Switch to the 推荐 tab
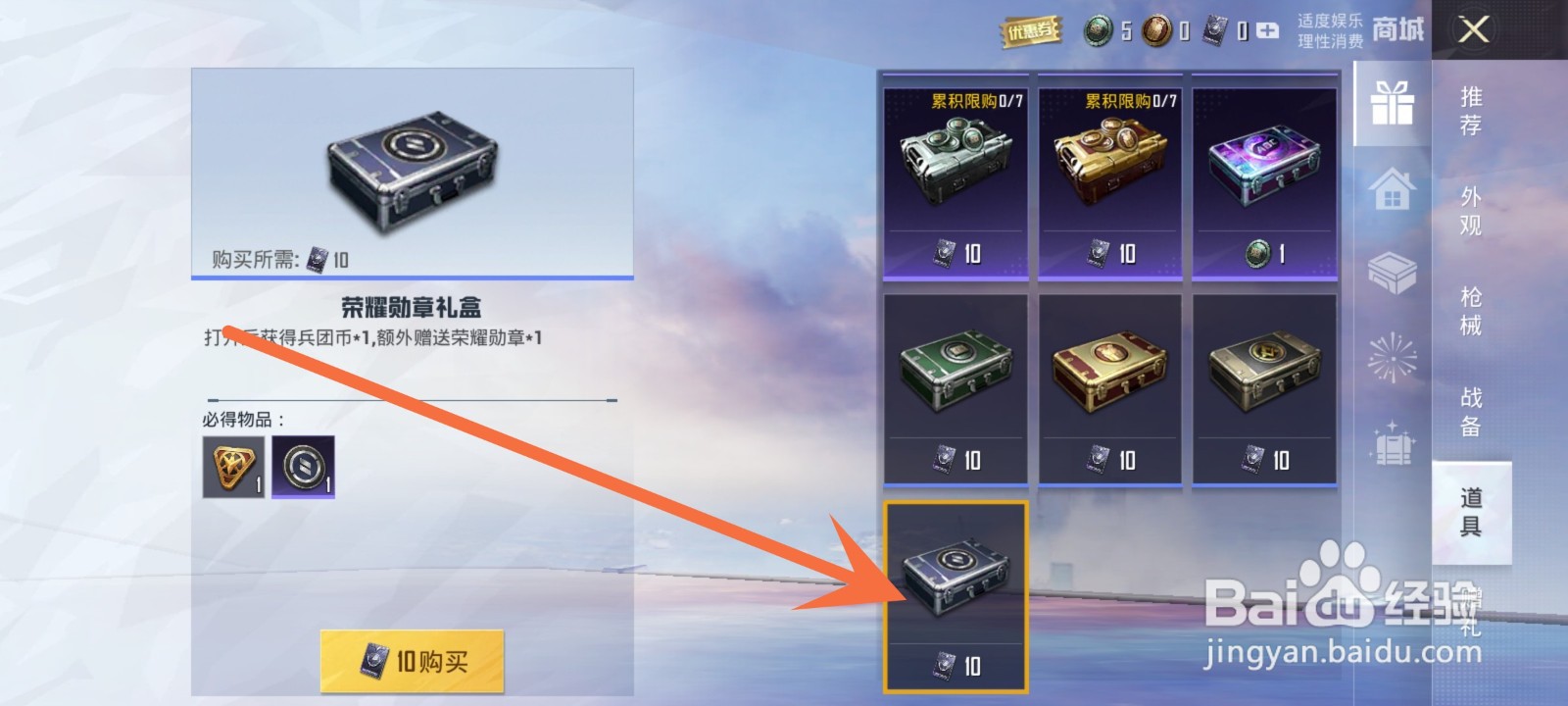This screenshot has width=1568, height=706. [1471, 111]
